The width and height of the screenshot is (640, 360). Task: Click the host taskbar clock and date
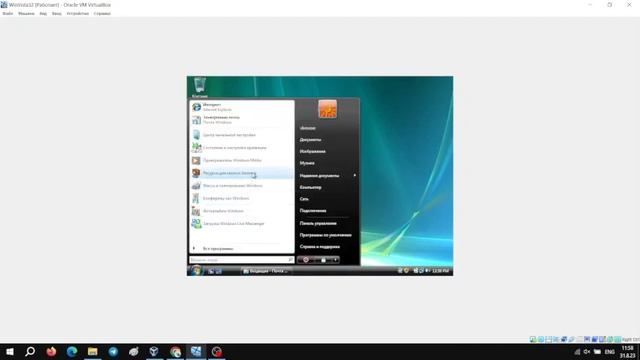point(628,351)
